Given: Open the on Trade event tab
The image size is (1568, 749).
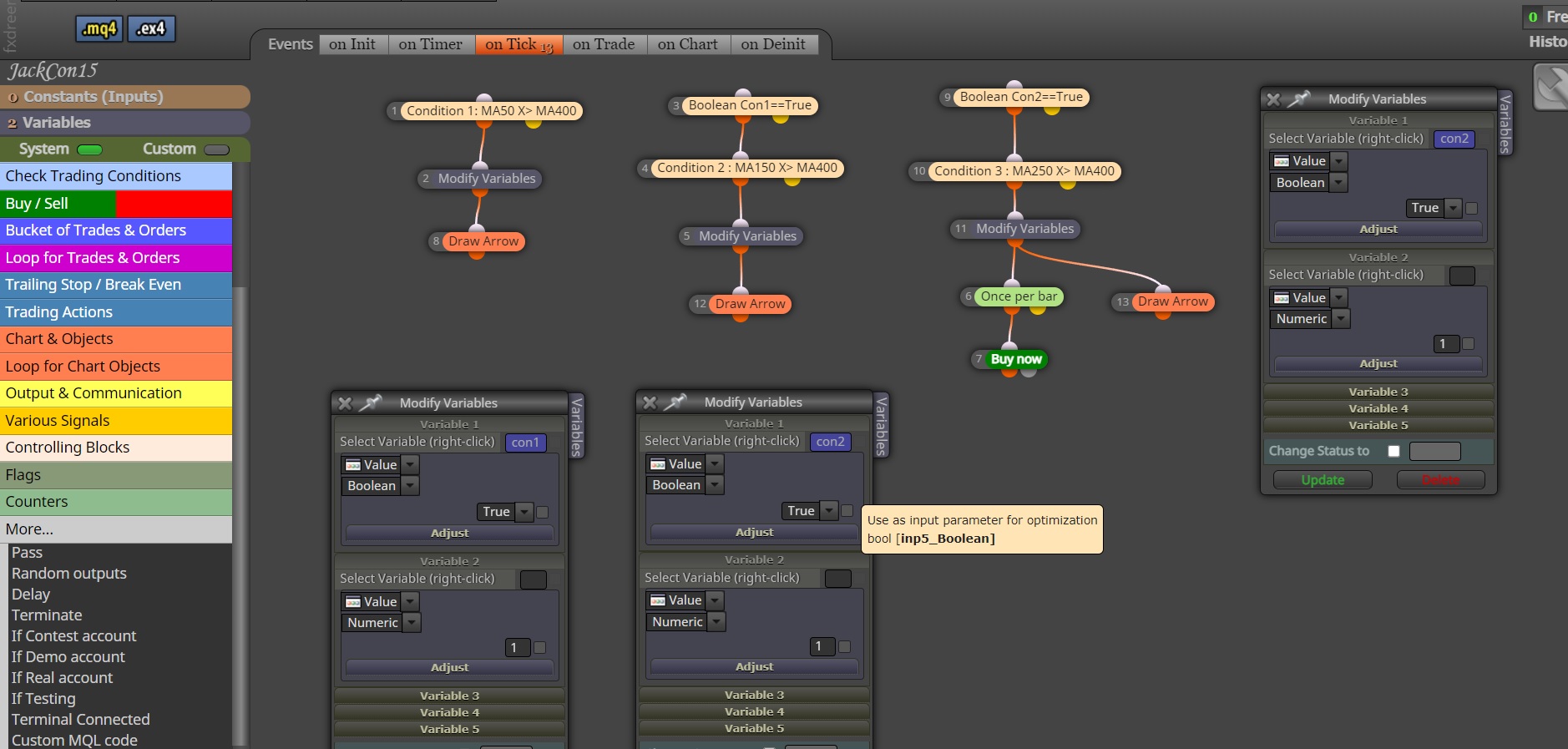Looking at the screenshot, I should coord(604,44).
